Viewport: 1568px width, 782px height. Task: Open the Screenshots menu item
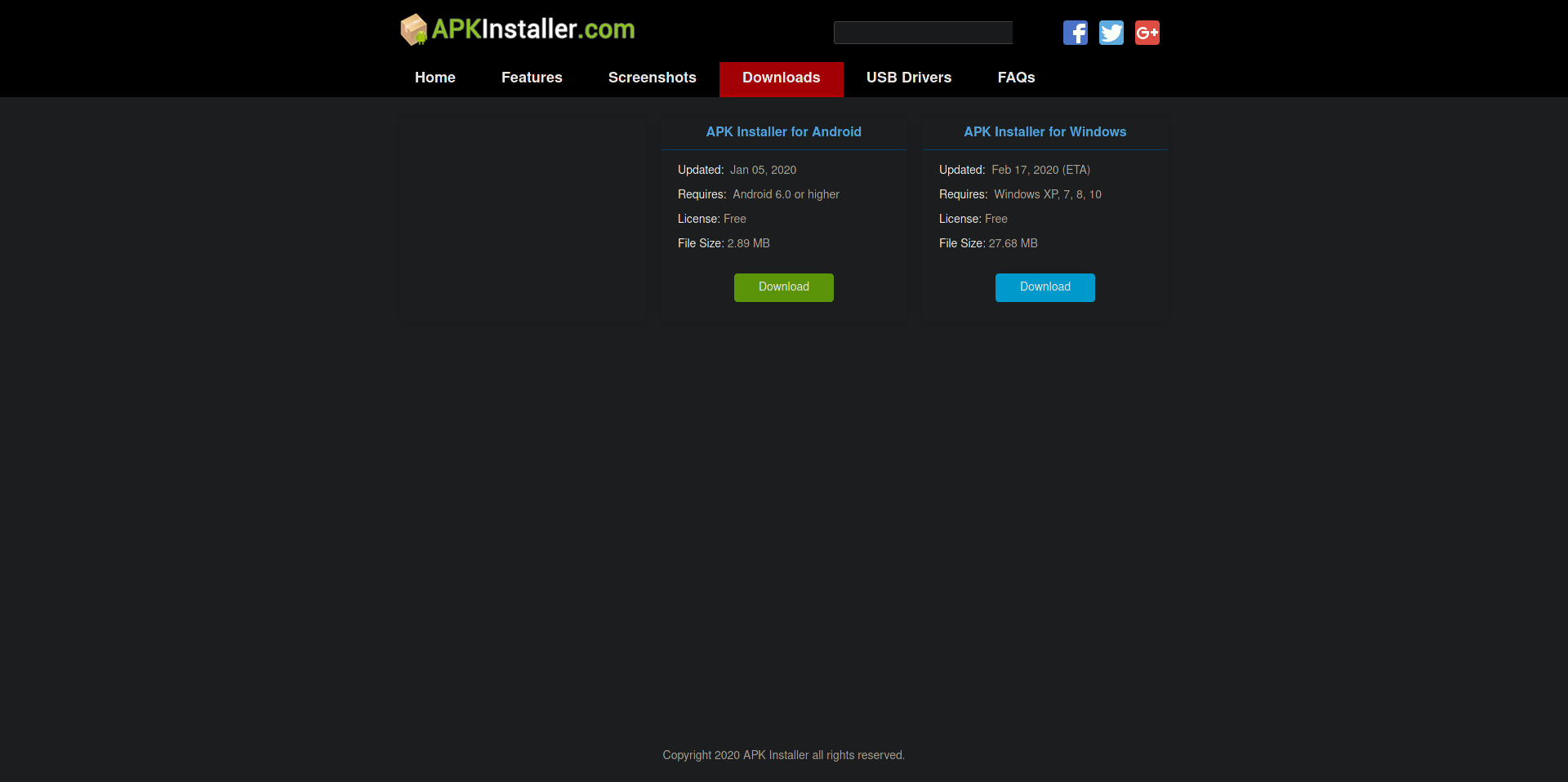click(x=653, y=78)
